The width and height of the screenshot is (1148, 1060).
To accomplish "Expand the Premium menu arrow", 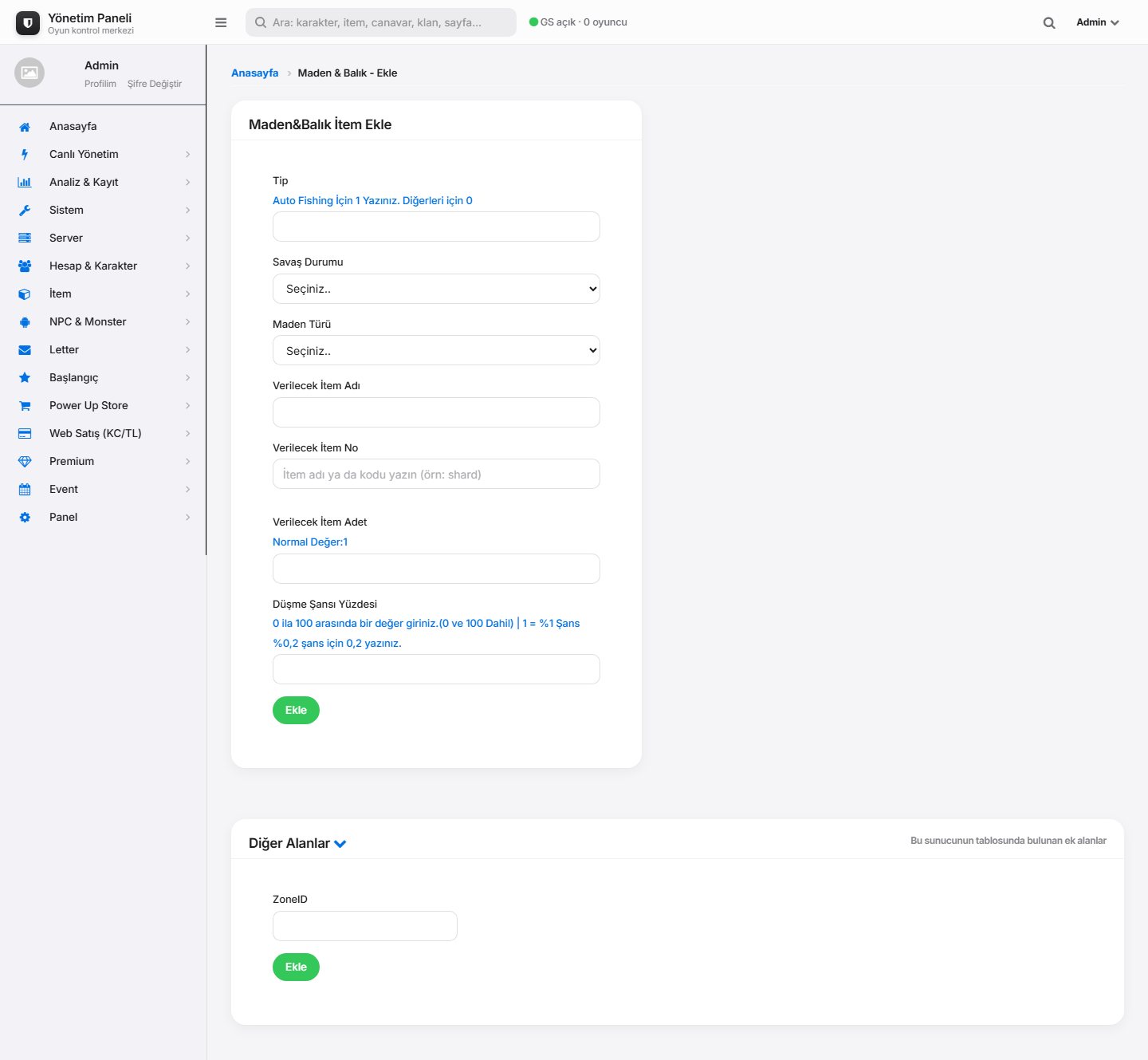I will click(x=187, y=462).
